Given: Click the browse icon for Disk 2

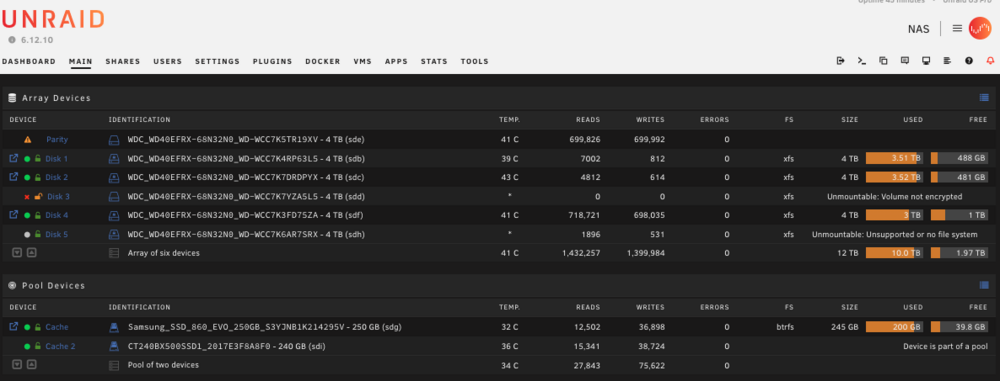Looking at the screenshot, I should [13, 177].
